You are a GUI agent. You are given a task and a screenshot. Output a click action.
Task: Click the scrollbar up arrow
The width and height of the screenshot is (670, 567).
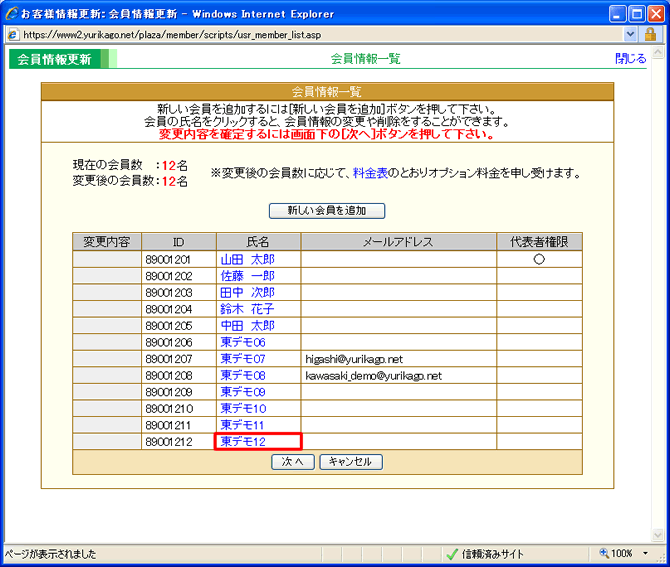pyautogui.click(x=658, y=53)
